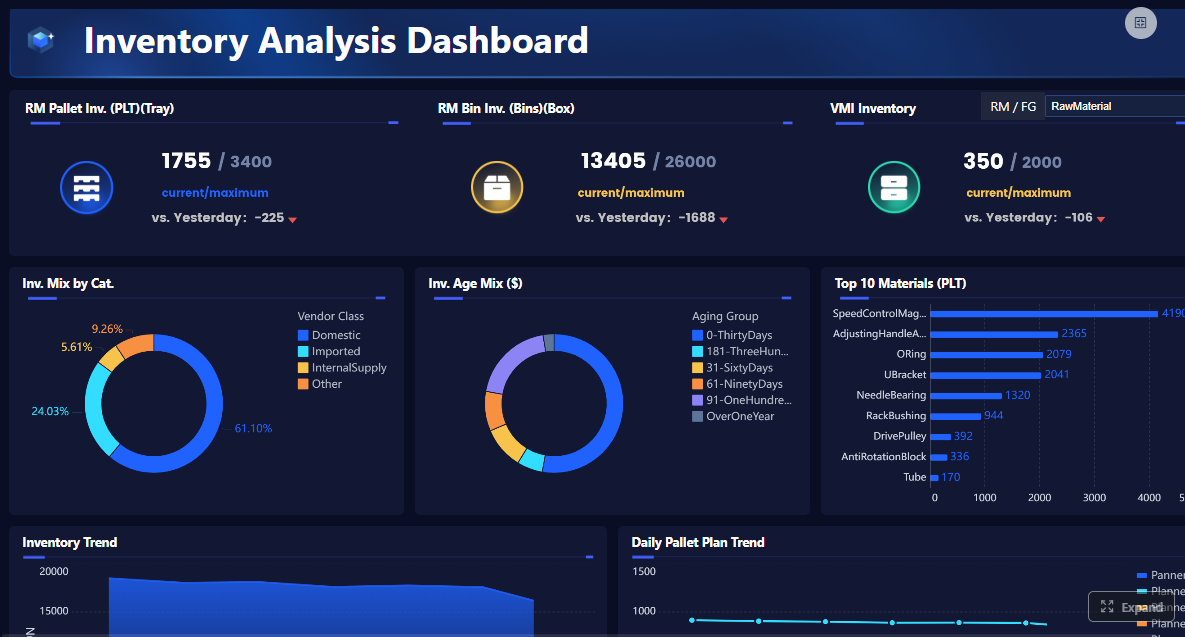Click the VMI Inventory heading
Viewport: 1185px width, 637px height.
pyautogui.click(x=873, y=108)
